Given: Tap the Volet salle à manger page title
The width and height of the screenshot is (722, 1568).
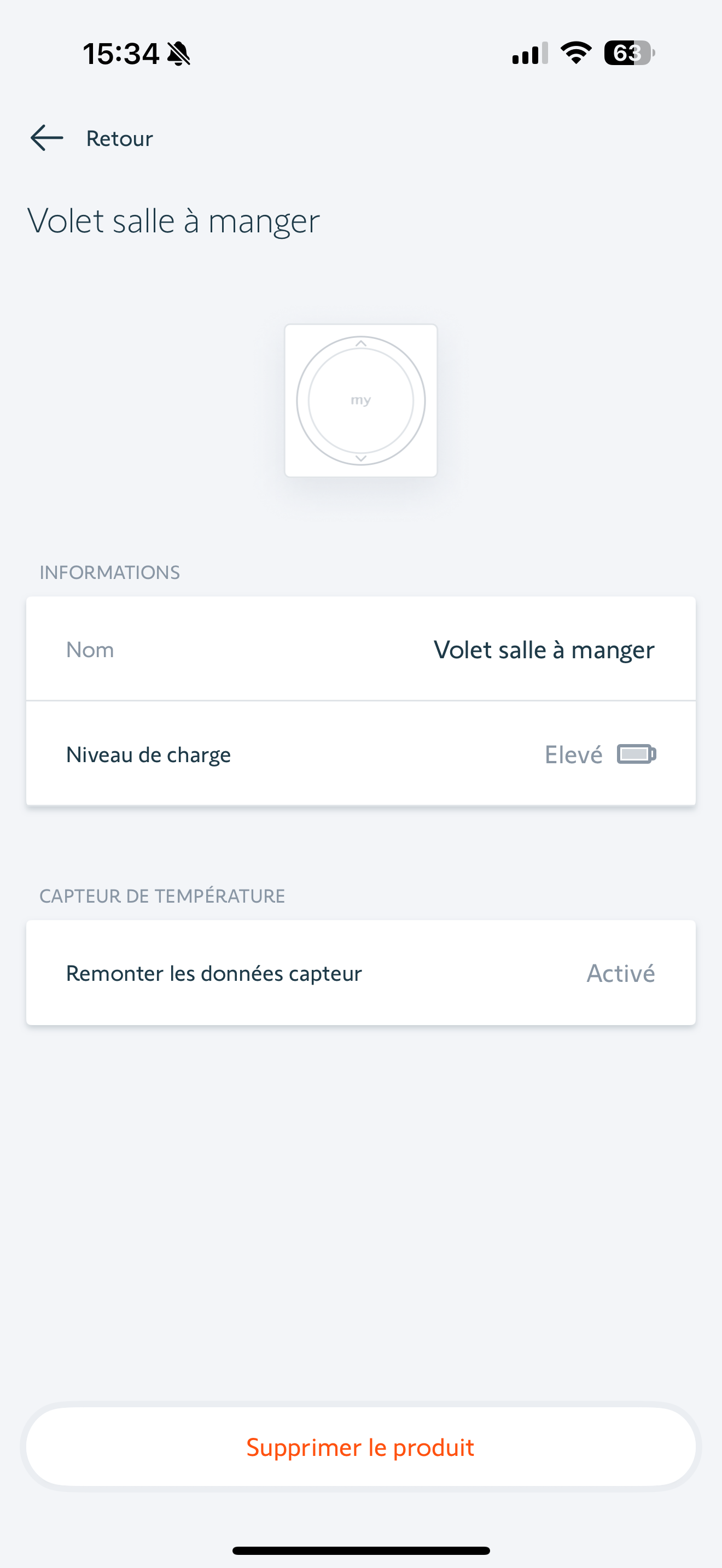Looking at the screenshot, I should point(173,220).
